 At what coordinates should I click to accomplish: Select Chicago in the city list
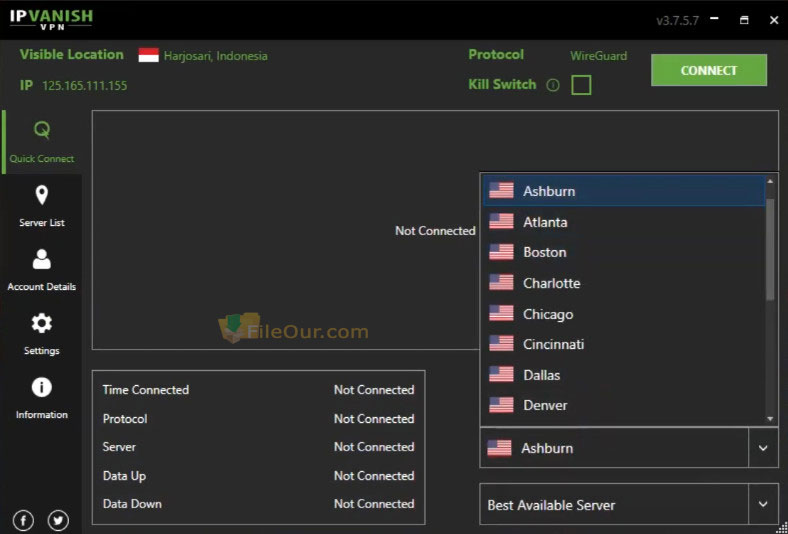pyautogui.click(x=623, y=314)
